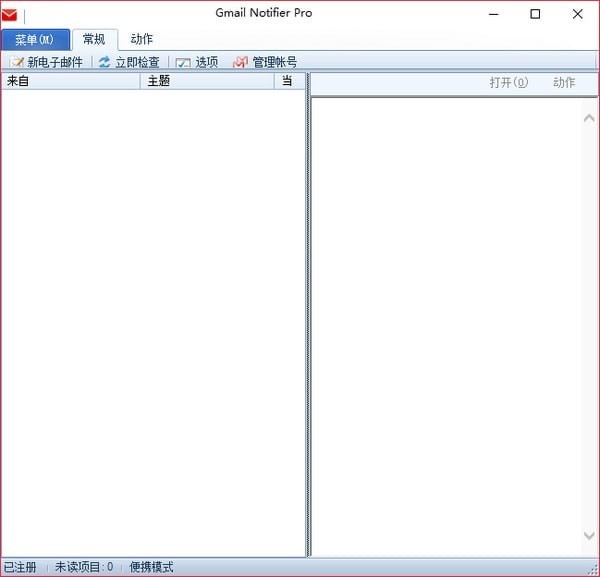
Task: Open the 菜单(M) menu
Action: (36, 40)
